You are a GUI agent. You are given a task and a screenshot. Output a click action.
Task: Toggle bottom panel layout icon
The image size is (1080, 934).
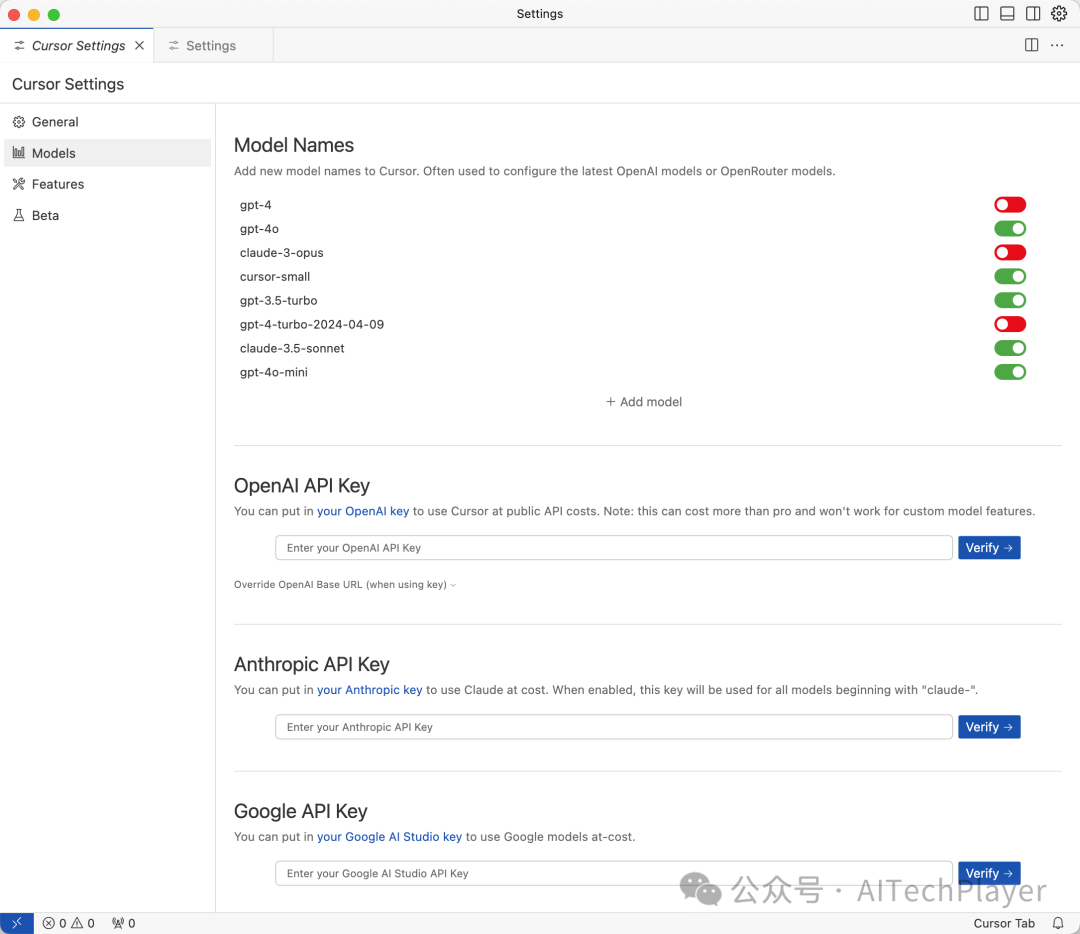pyautogui.click(x=1007, y=14)
